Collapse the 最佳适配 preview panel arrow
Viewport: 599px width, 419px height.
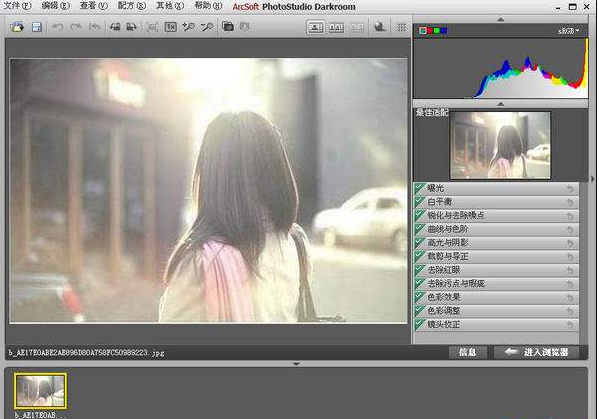pos(500,104)
